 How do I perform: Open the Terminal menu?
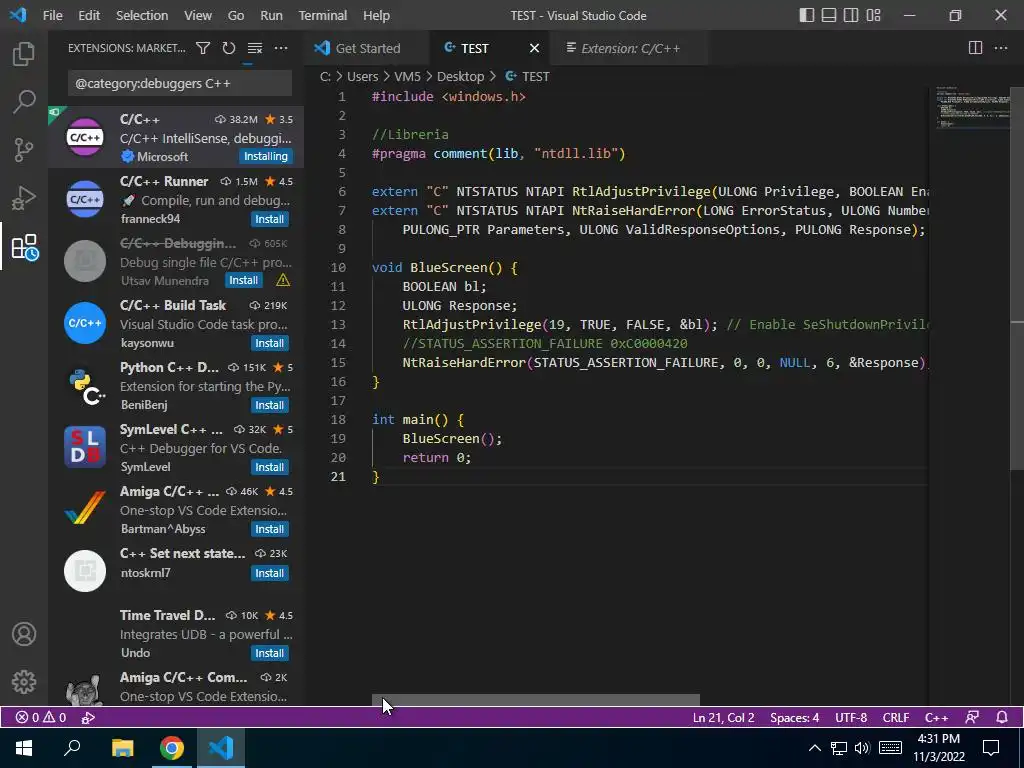click(x=323, y=15)
